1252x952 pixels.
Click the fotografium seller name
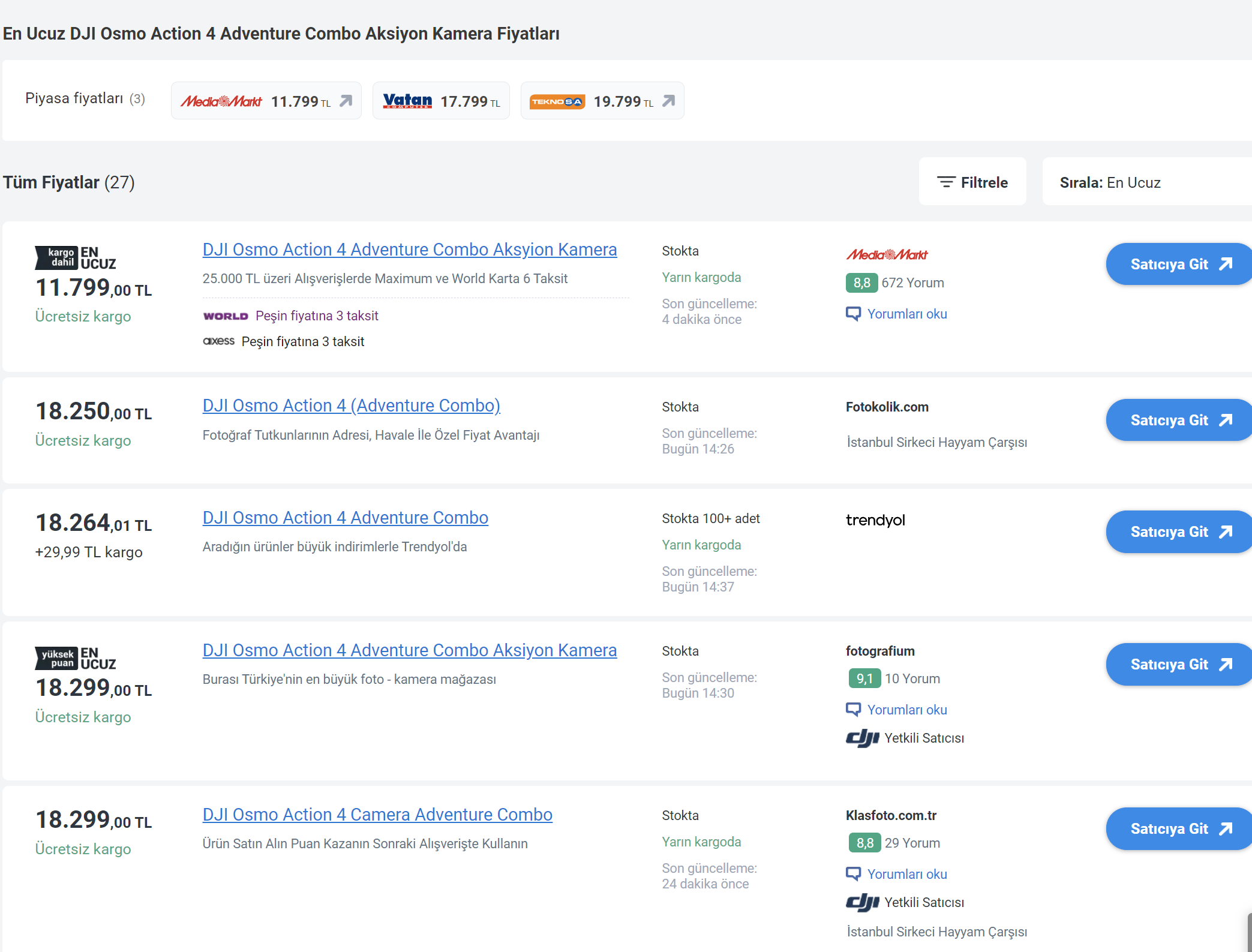pos(880,651)
